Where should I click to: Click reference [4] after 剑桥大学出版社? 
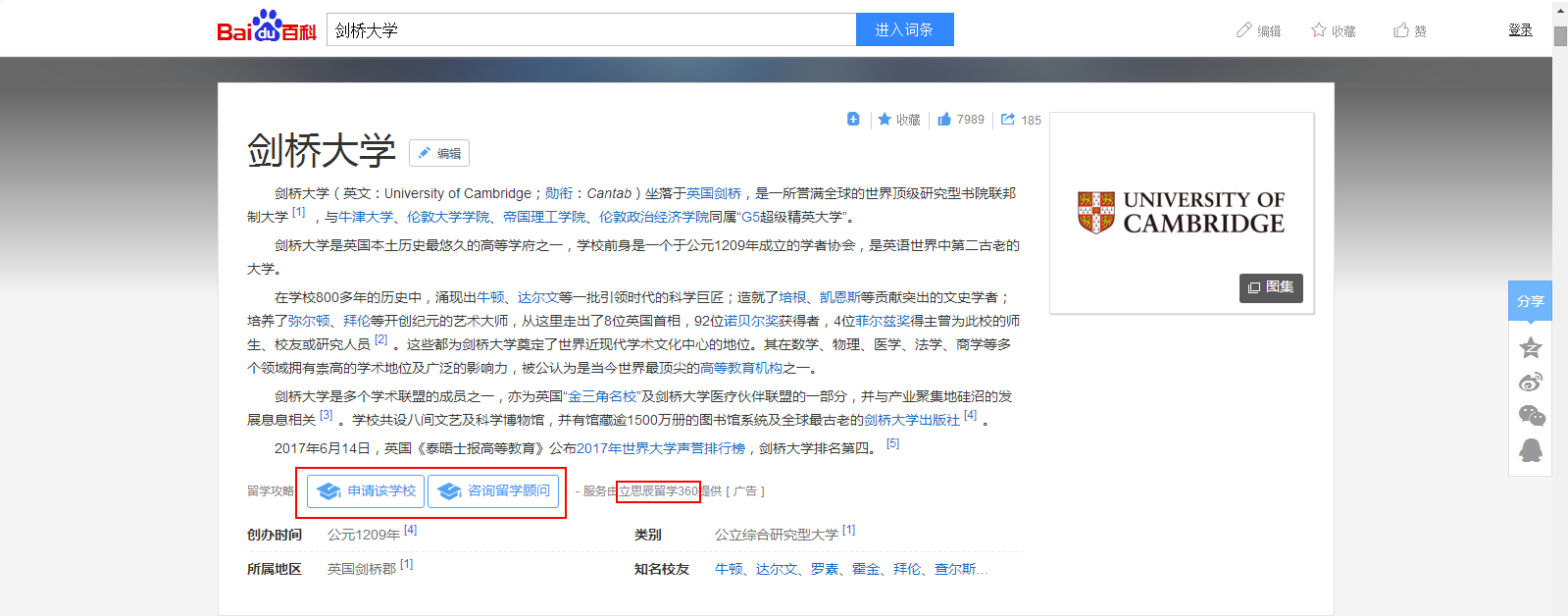tap(970, 416)
